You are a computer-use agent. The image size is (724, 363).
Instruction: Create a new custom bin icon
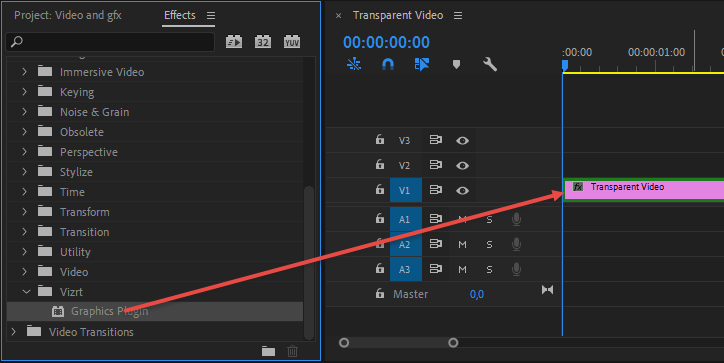pyautogui.click(x=268, y=351)
